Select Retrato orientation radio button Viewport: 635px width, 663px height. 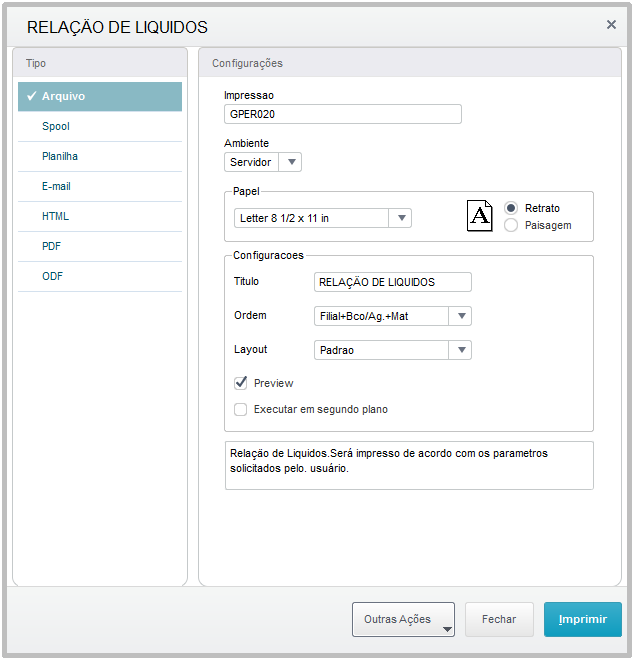click(511, 208)
